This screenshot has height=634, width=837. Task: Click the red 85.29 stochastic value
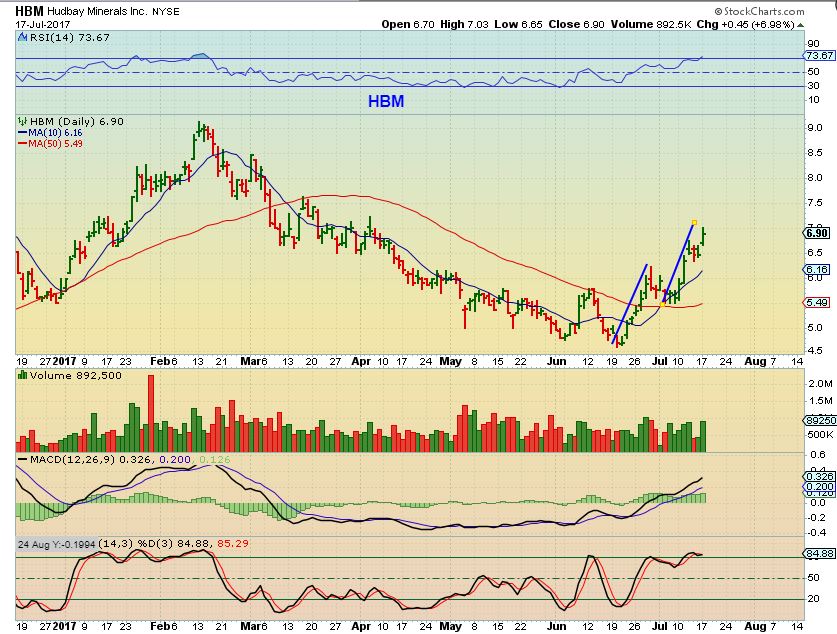[231, 544]
